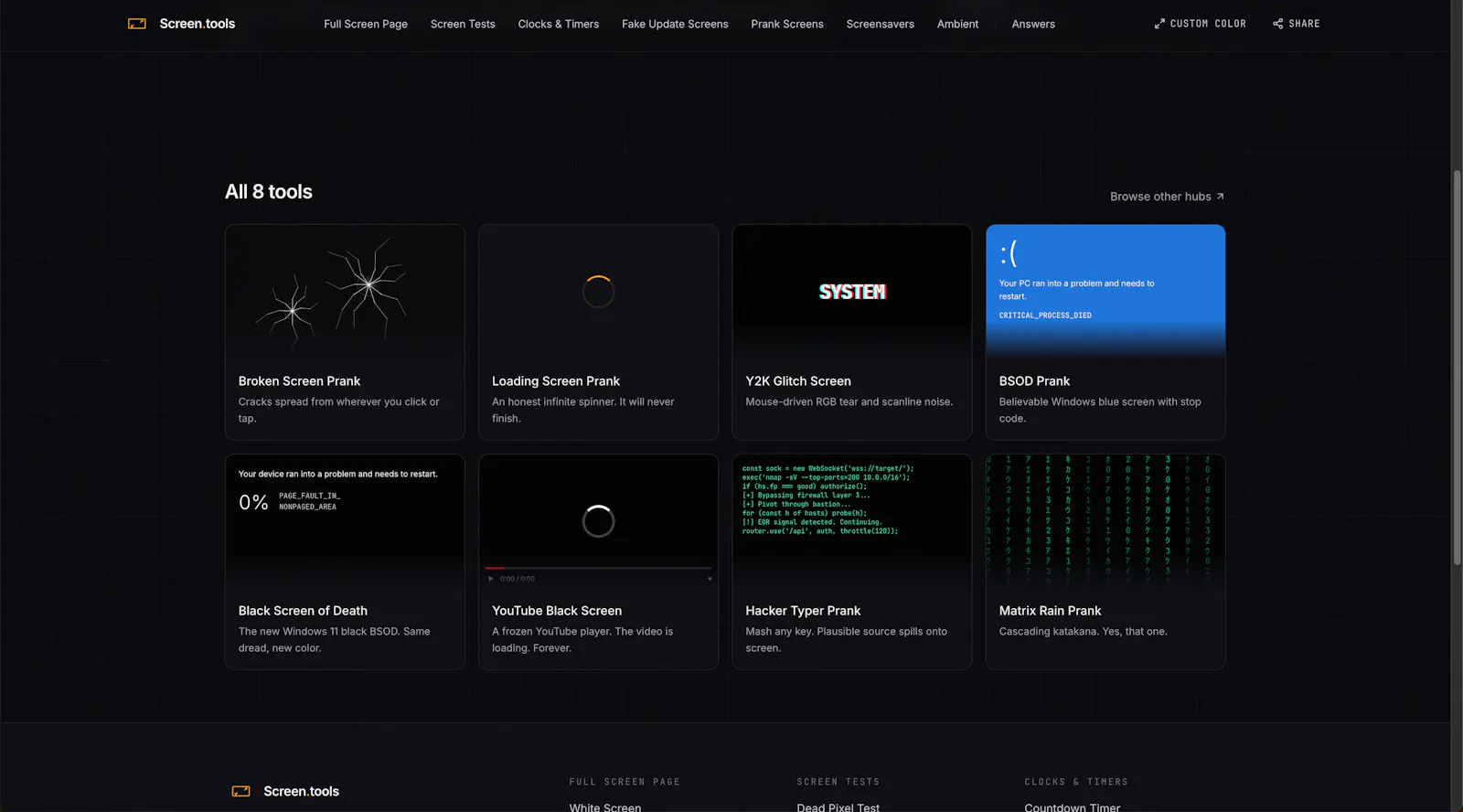Click the SCREEN TESTS footer heading

838,782
